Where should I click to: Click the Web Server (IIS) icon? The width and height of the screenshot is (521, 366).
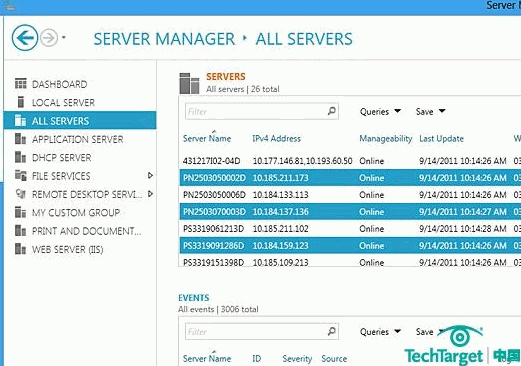click(20, 249)
